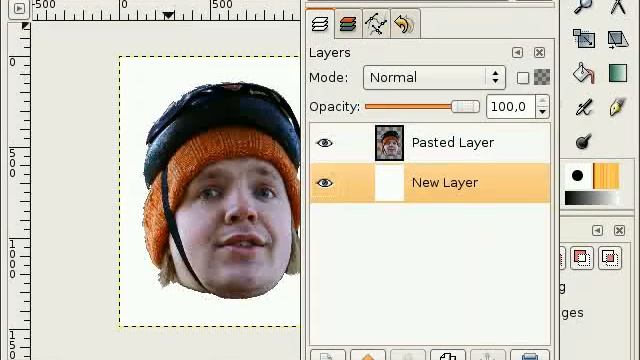Close the Tool Options dock tab

[x=619, y=231]
